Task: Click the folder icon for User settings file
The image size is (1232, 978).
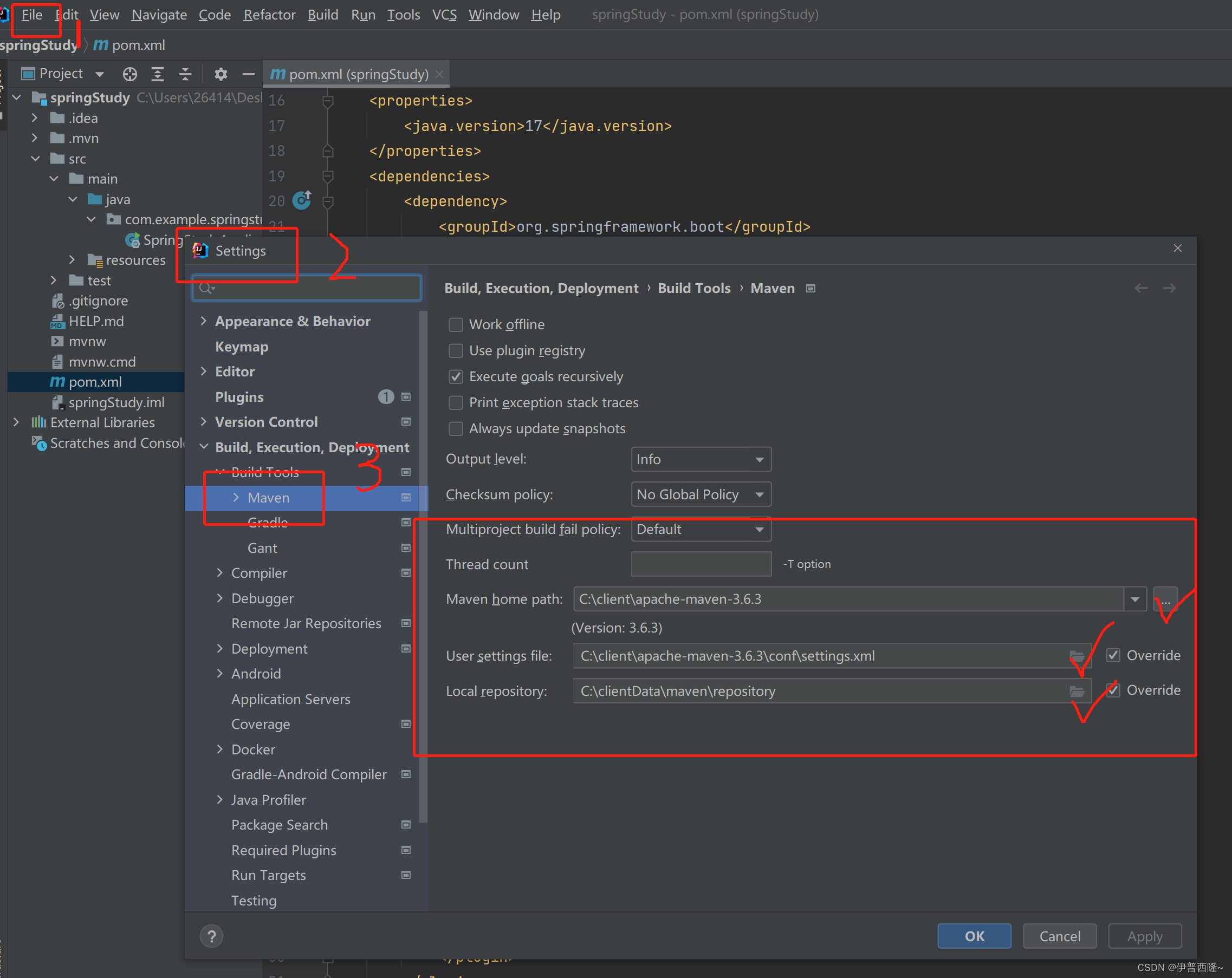Action: 1077,656
